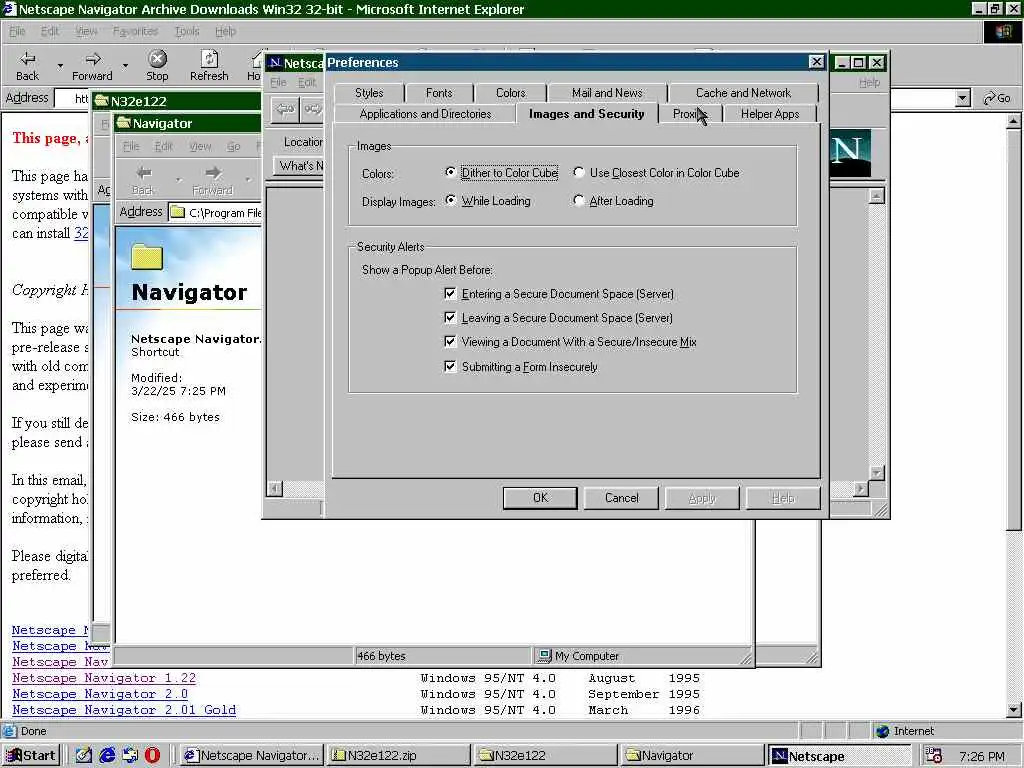This screenshot has height=768, width=1024.
Task: Switch to Navigator folder taskbar button
Action: pos(692,756)
